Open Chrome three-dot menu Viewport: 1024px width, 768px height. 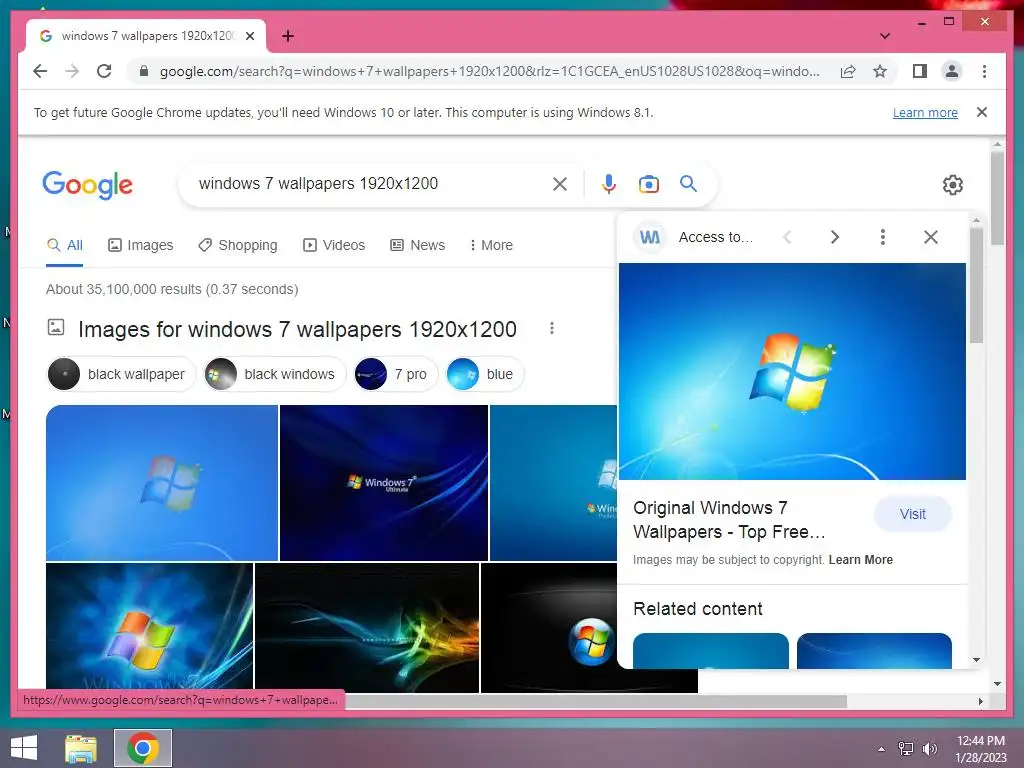(984, 71)
